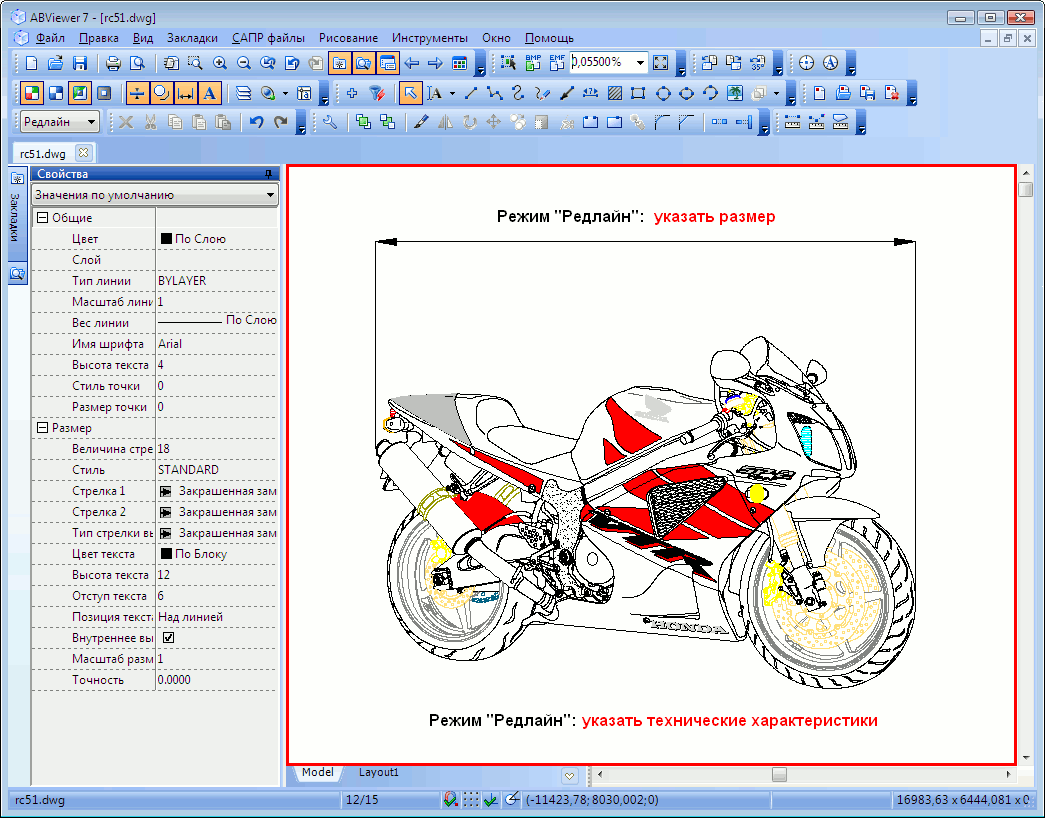Select the Dimension tool icon
1045x818 pixels.
coord(590,93)
